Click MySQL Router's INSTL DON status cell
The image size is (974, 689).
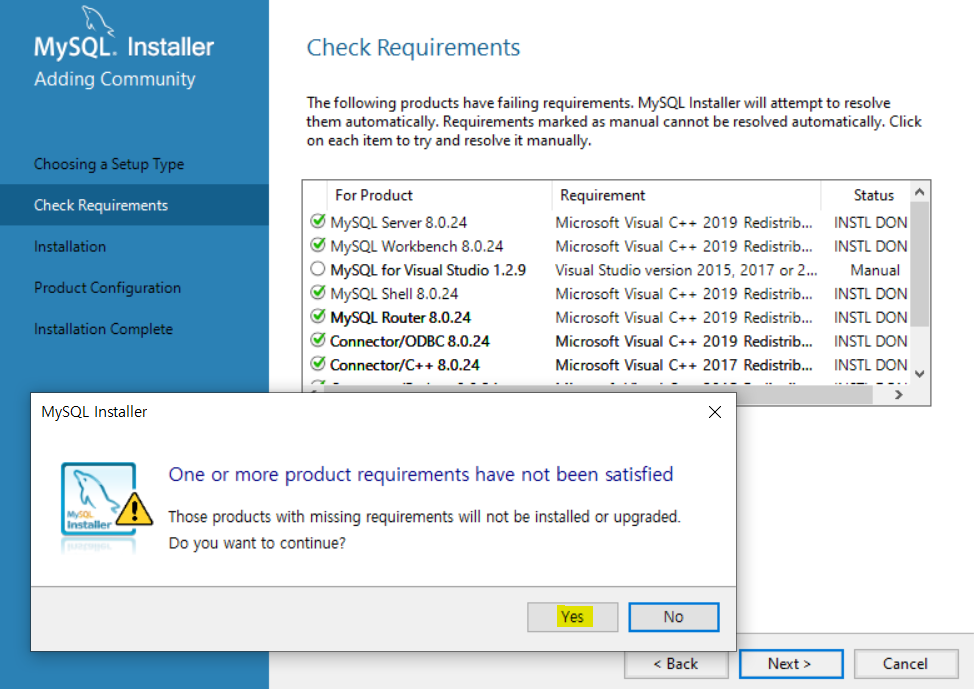(870, 317)
